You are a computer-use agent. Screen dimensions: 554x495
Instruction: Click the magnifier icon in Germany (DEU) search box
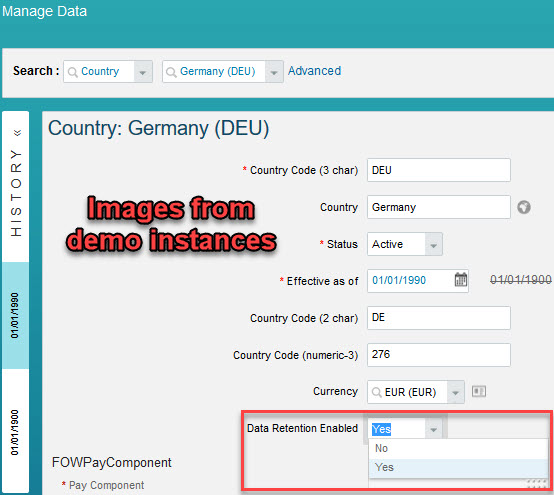[x=171, y=72]
